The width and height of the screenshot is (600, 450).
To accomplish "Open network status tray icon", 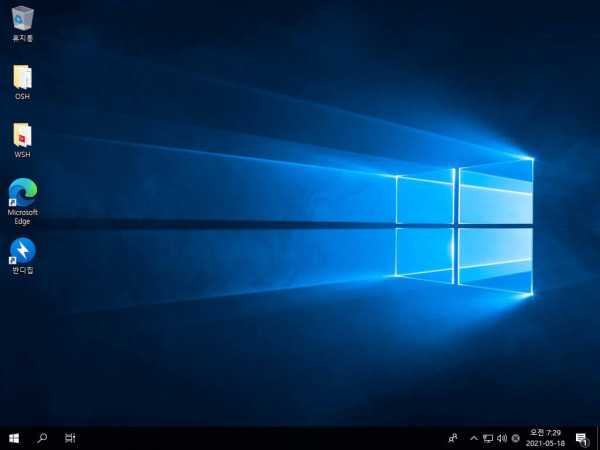I will [x=488, y=438].
